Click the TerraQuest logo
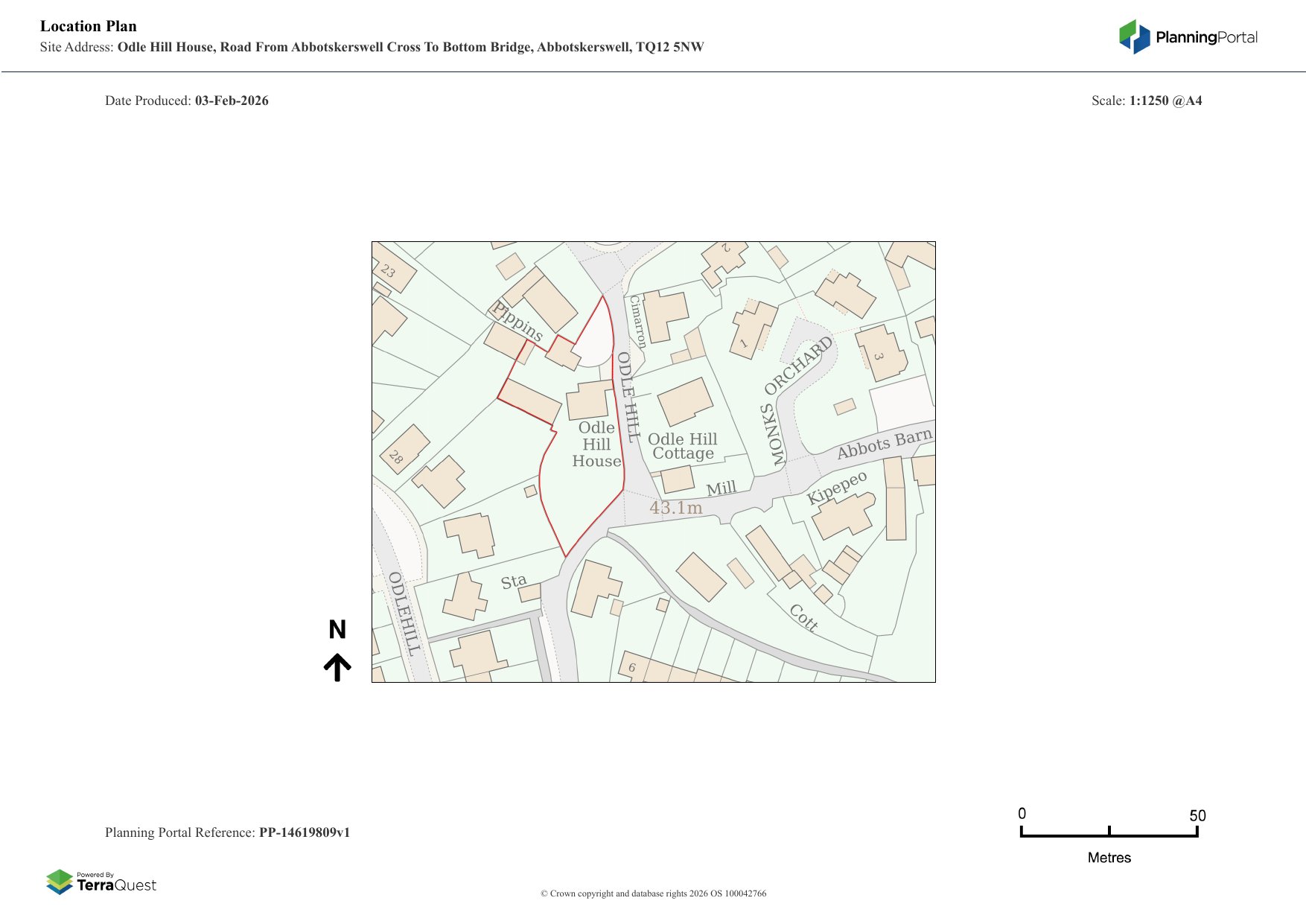The width and height of the screenshot is (1306, 924). tap(101, 882)
